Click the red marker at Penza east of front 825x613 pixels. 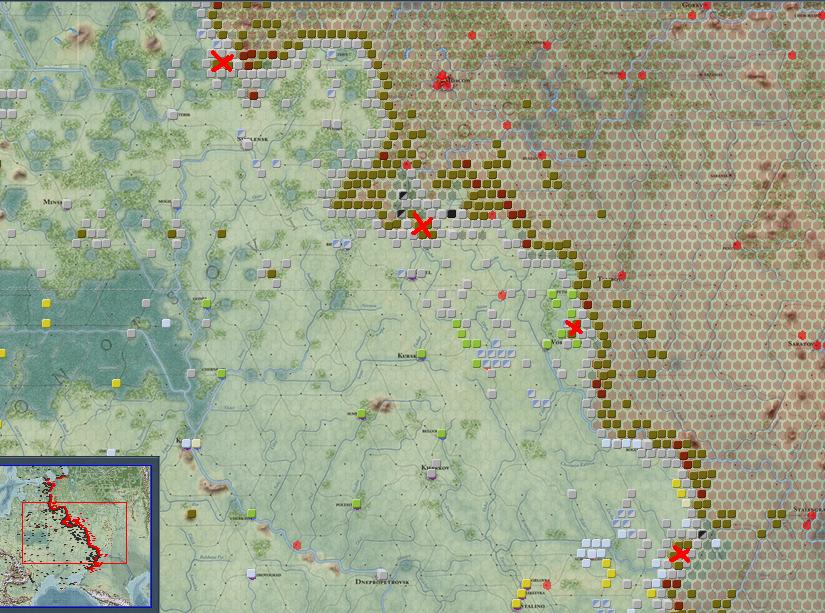737,245
